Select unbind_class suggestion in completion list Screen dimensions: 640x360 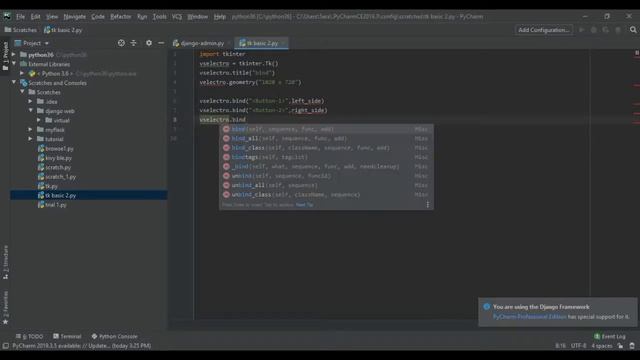tap(326, 195)
